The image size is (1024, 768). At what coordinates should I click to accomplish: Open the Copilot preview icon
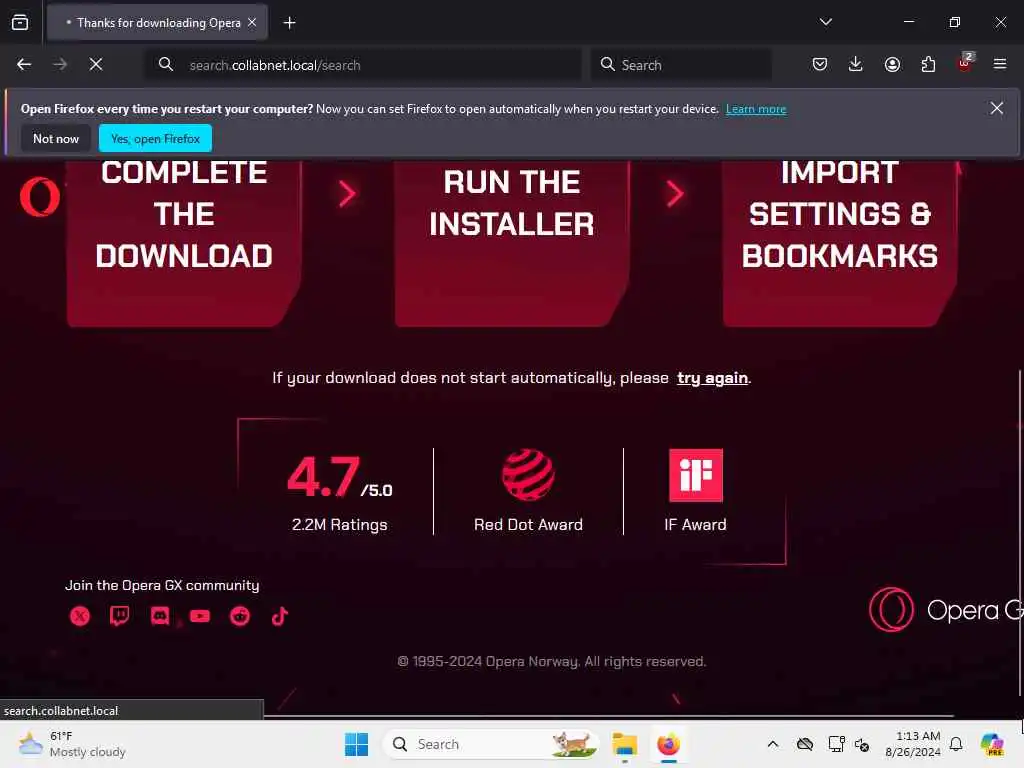coord(992,744)
